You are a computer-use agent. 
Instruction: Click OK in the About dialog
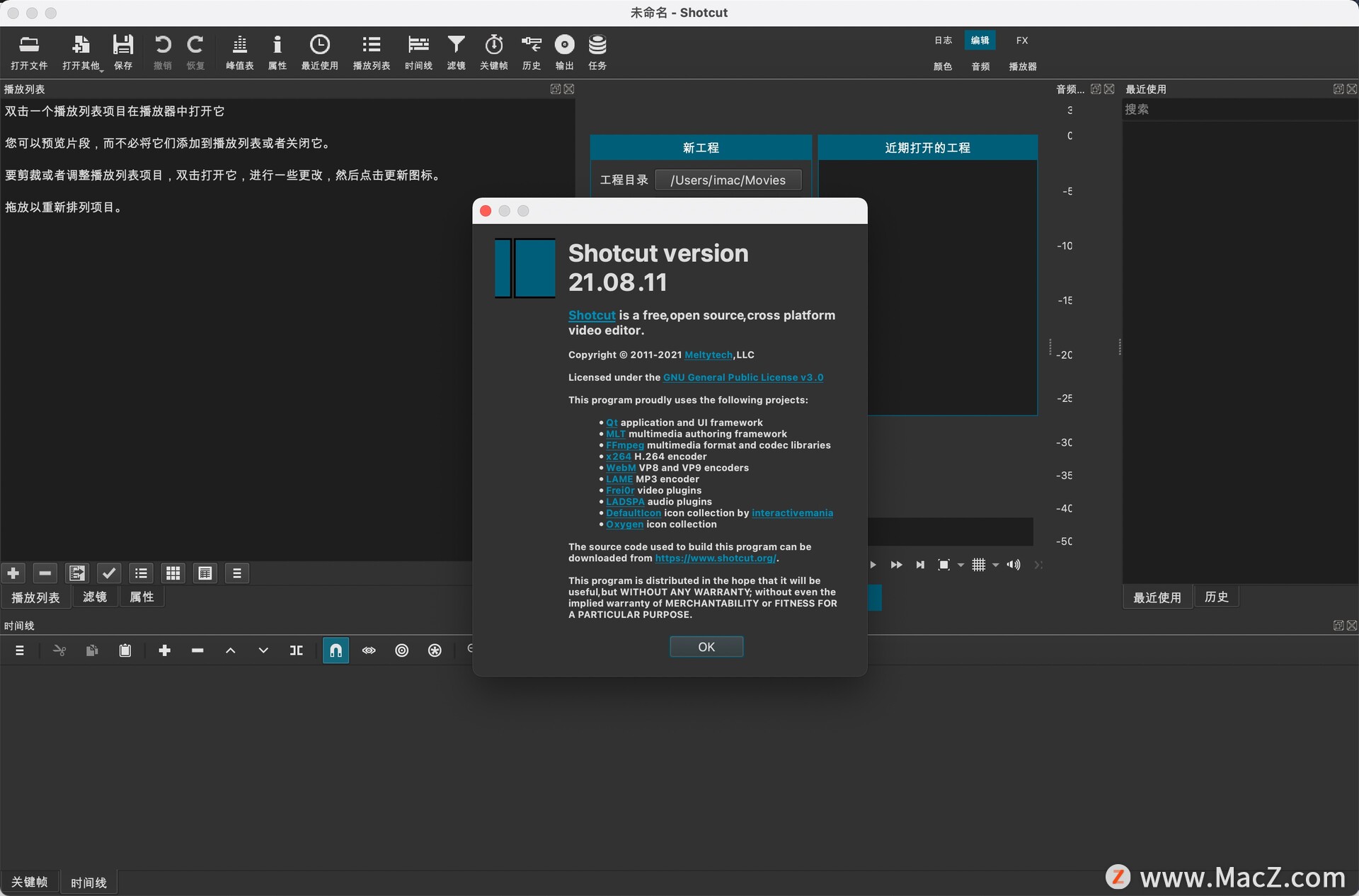[706, 647]
